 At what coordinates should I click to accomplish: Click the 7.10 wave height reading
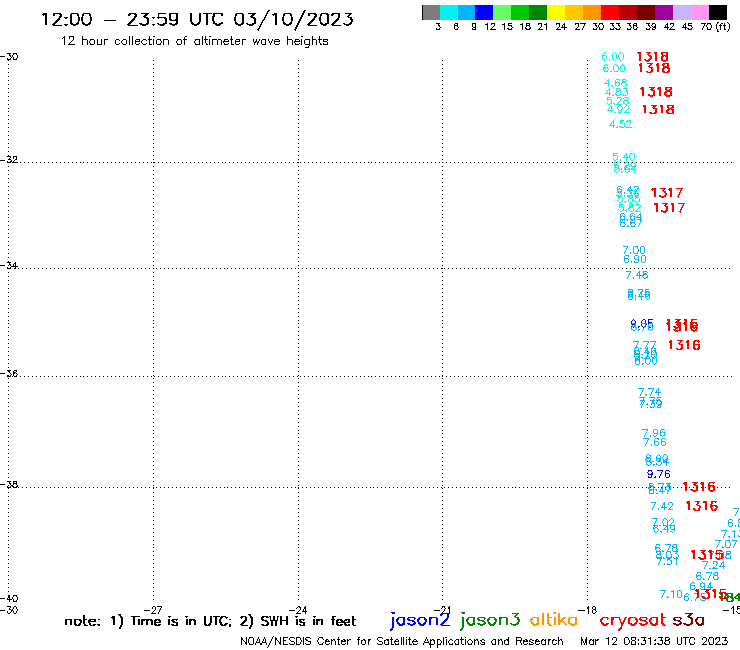671,594
